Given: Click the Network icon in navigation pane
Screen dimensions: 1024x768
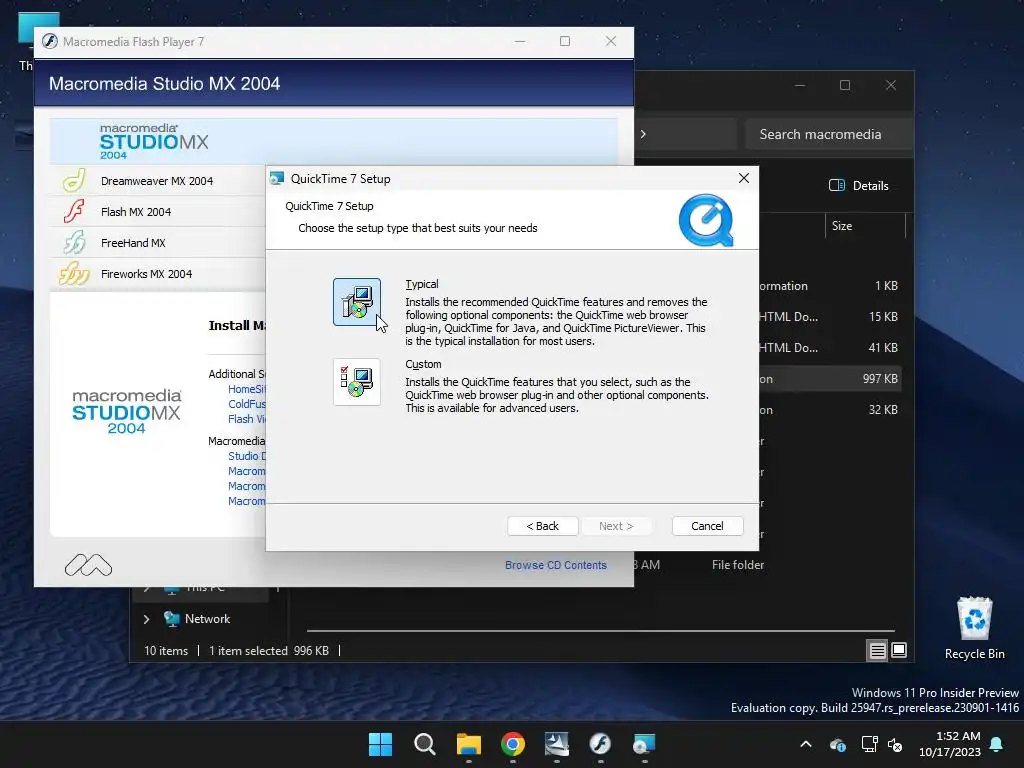Looking at the screenshot, I should (x=171, y=618).
